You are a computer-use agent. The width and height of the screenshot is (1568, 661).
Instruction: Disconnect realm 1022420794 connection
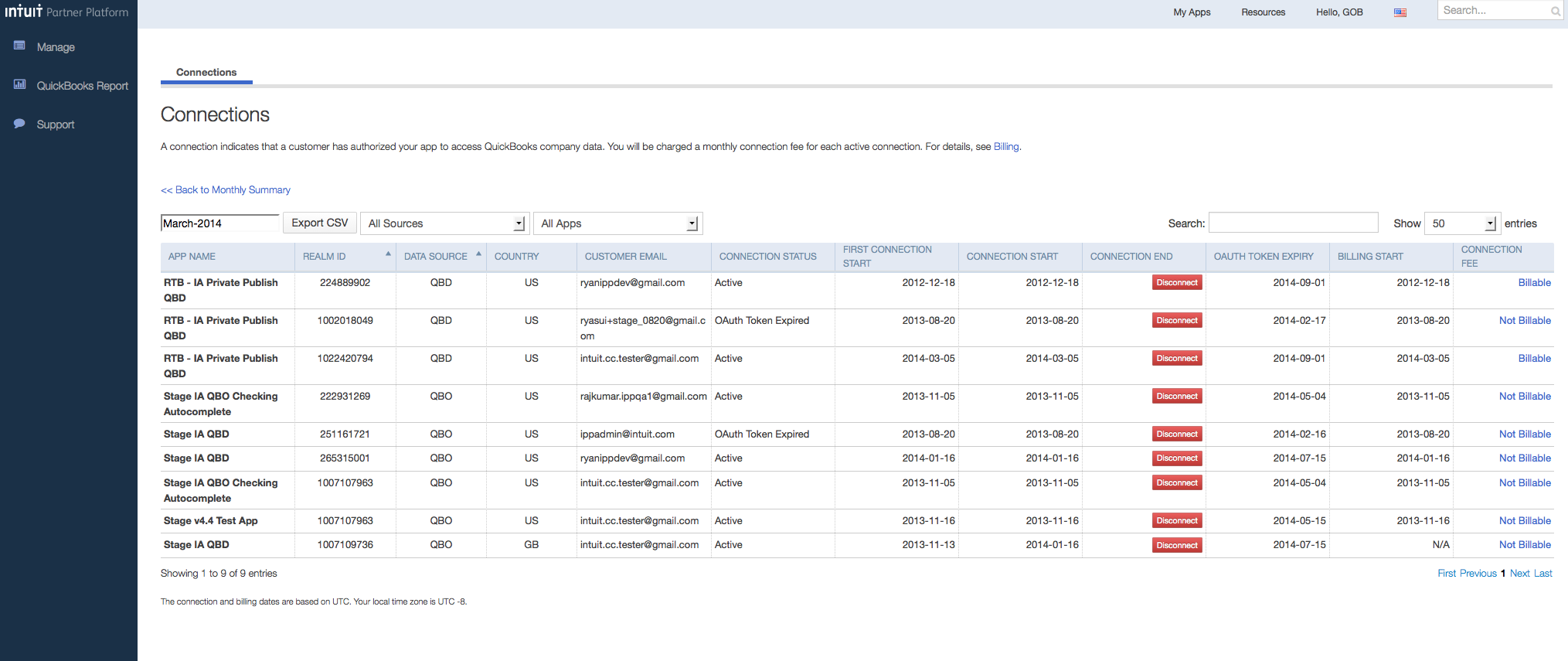(x=1177, y=359)
